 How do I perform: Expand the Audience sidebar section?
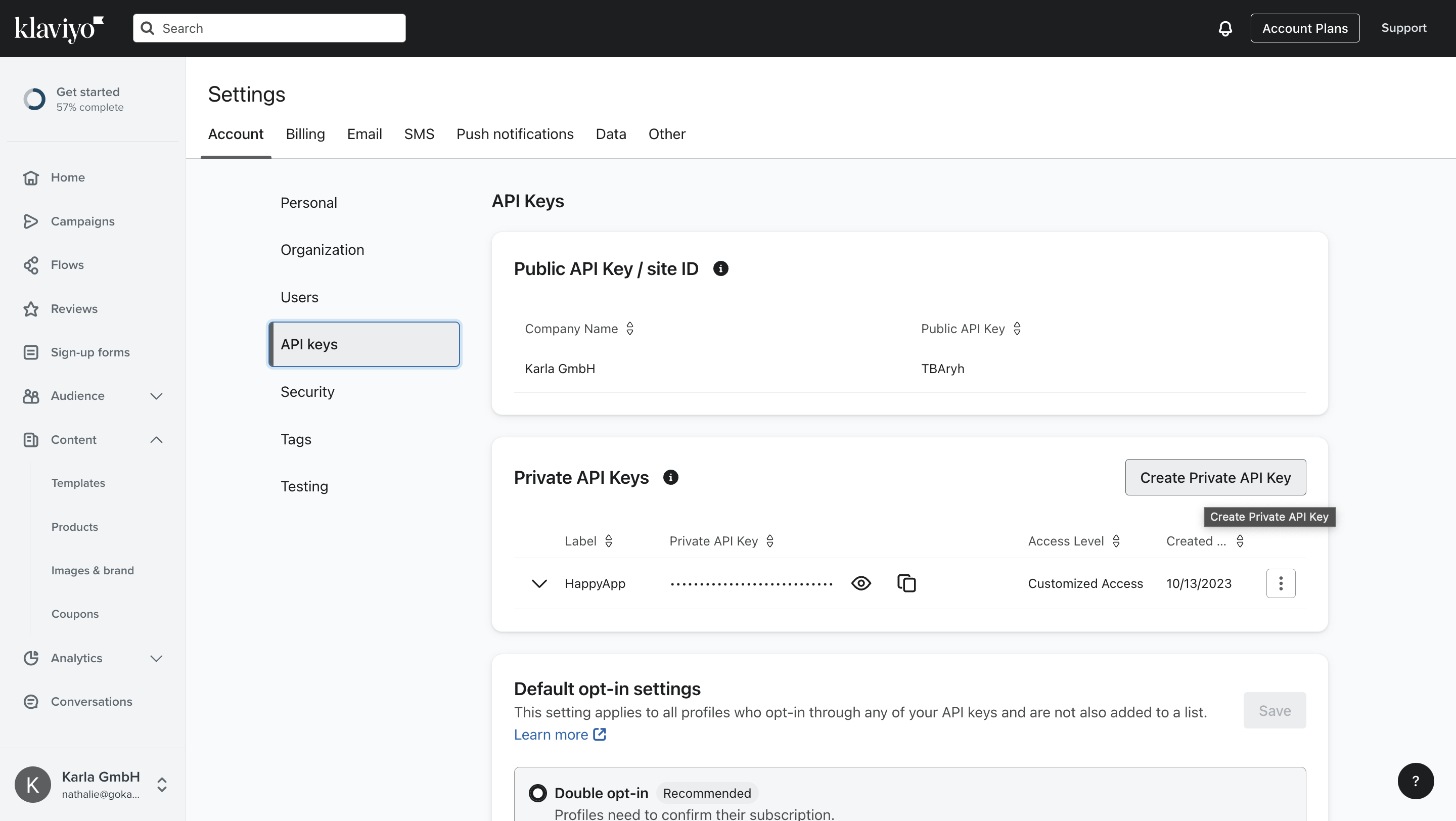click(156, 396)
